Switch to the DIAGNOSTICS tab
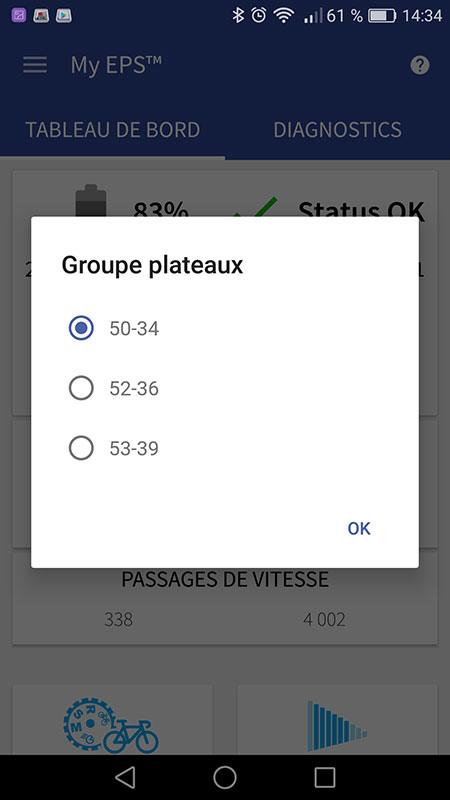 click(x=337, y=130)
